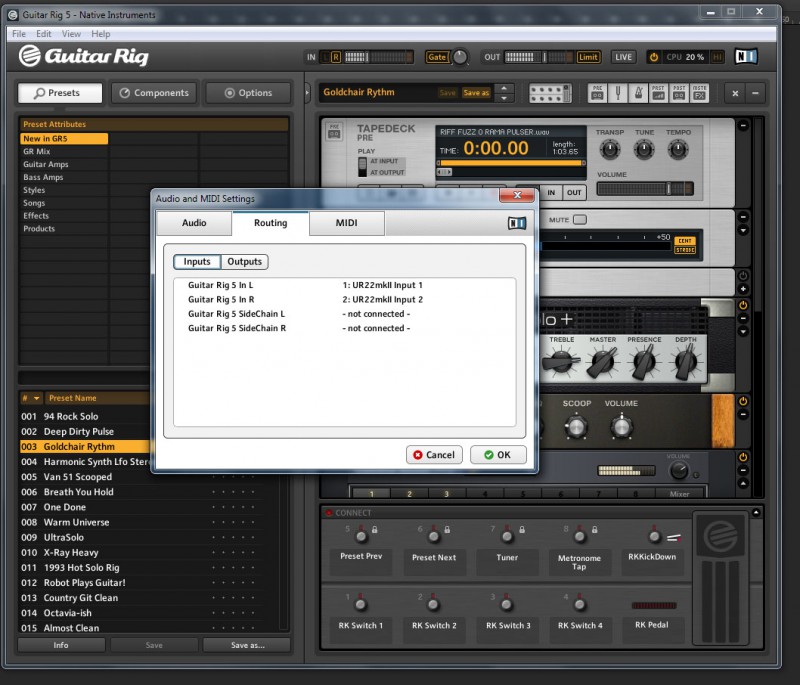Minimize the tuner module with its minus button

click(743, 217)
